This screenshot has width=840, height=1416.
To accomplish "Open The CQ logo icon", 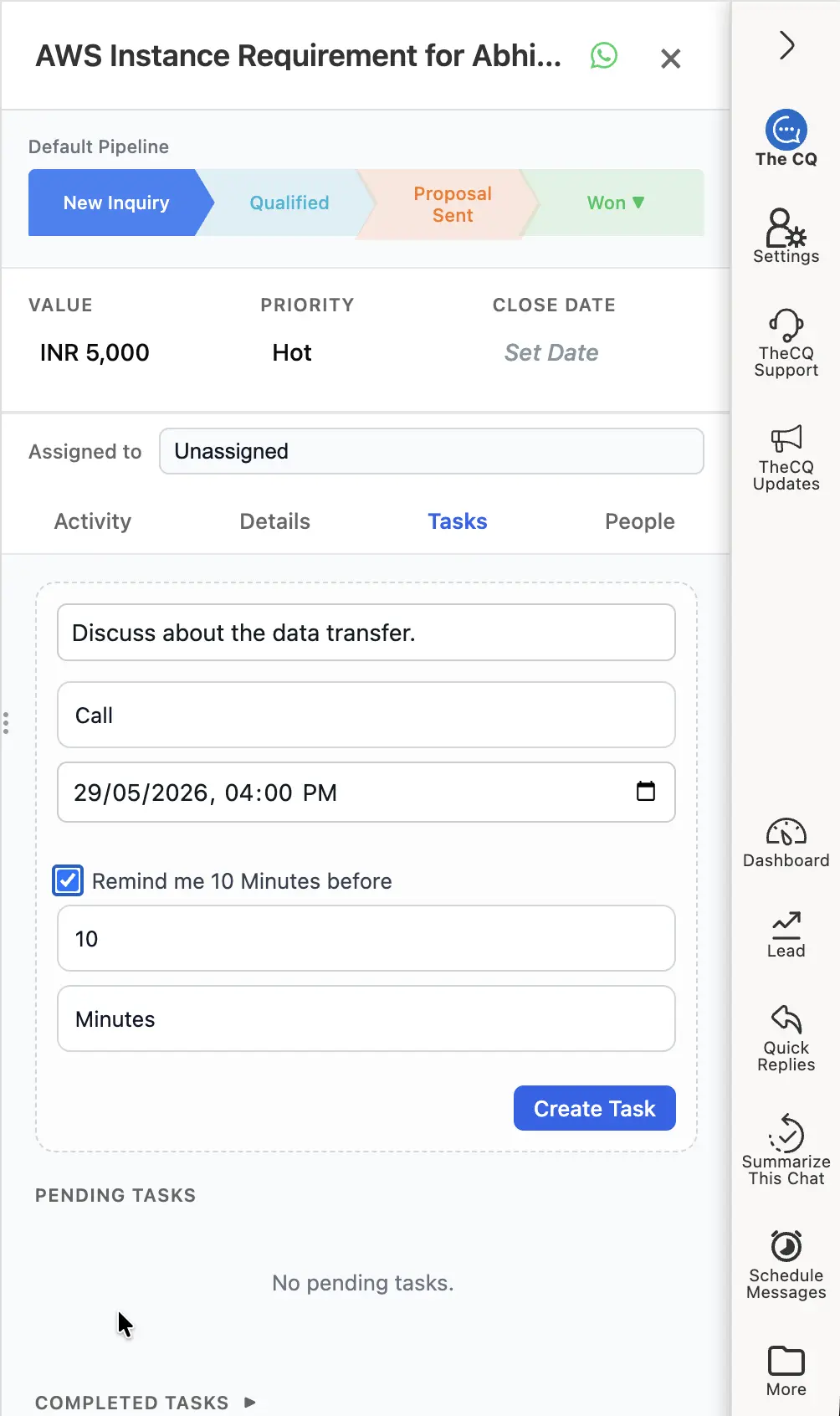I will [x=786, y=130].
